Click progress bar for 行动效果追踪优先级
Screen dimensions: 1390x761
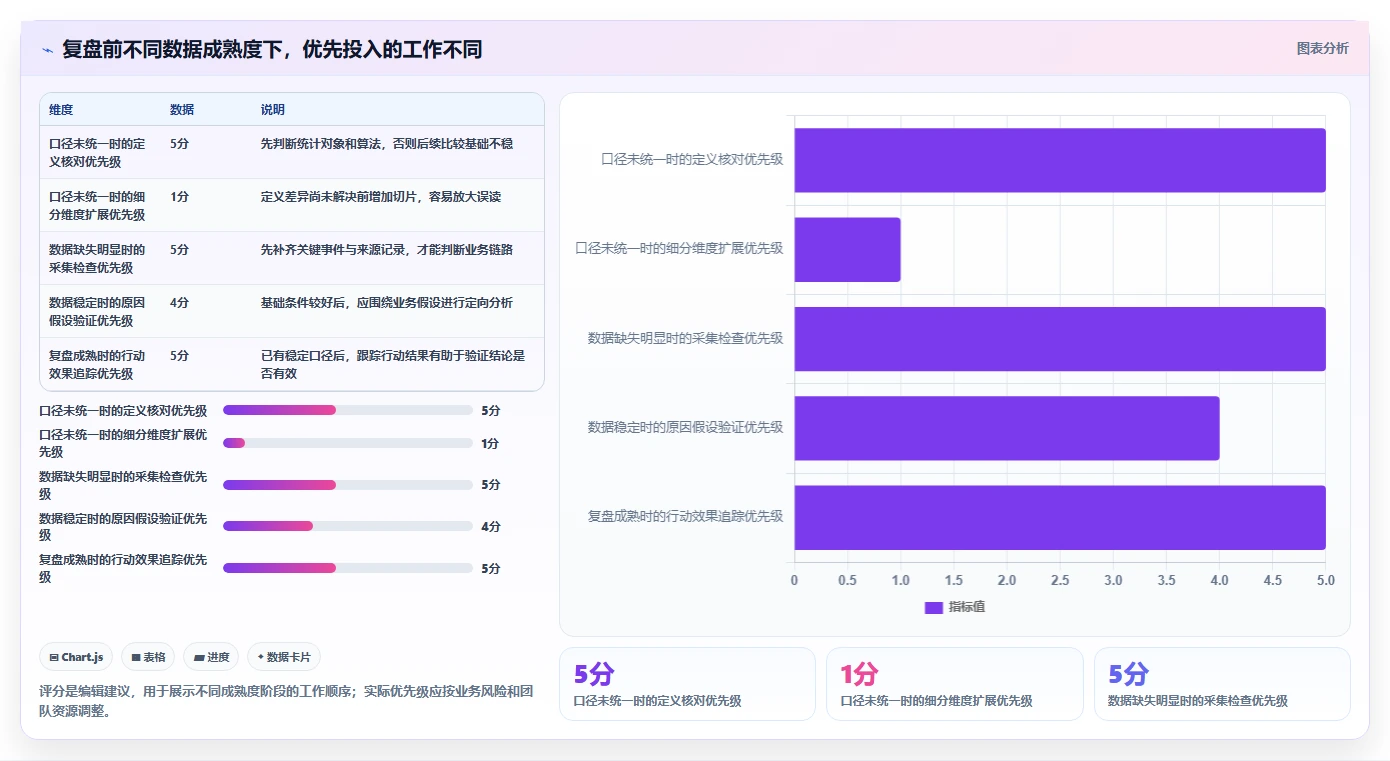pos(348,568)
